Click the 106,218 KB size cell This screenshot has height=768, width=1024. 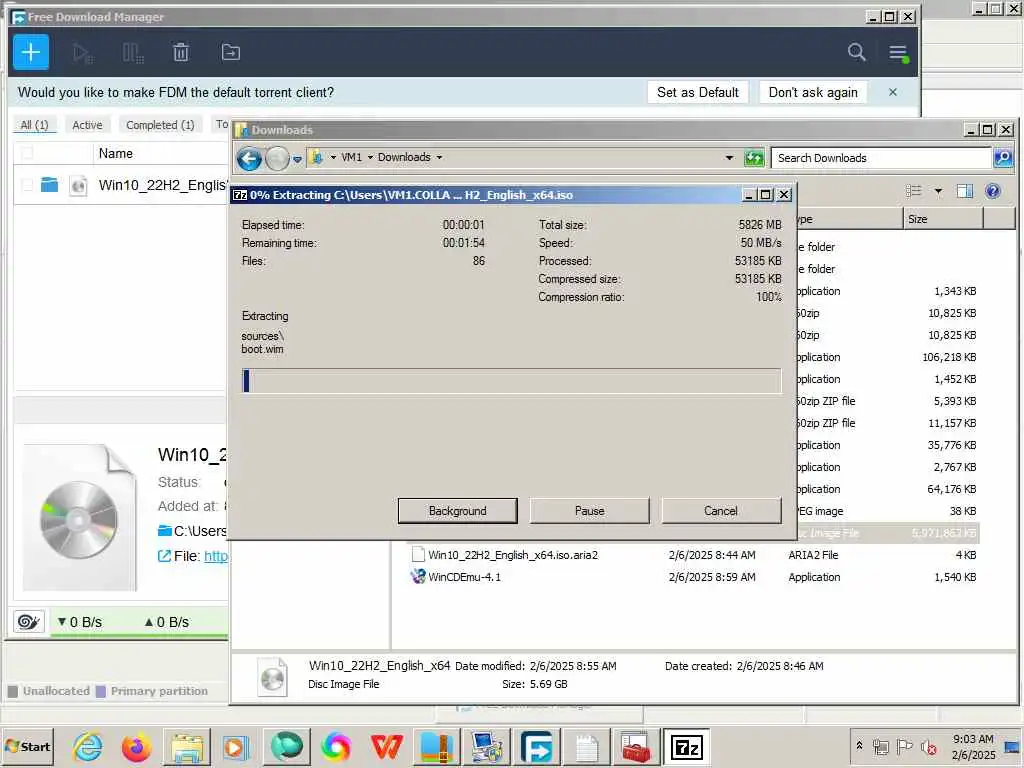coord(949,357)
